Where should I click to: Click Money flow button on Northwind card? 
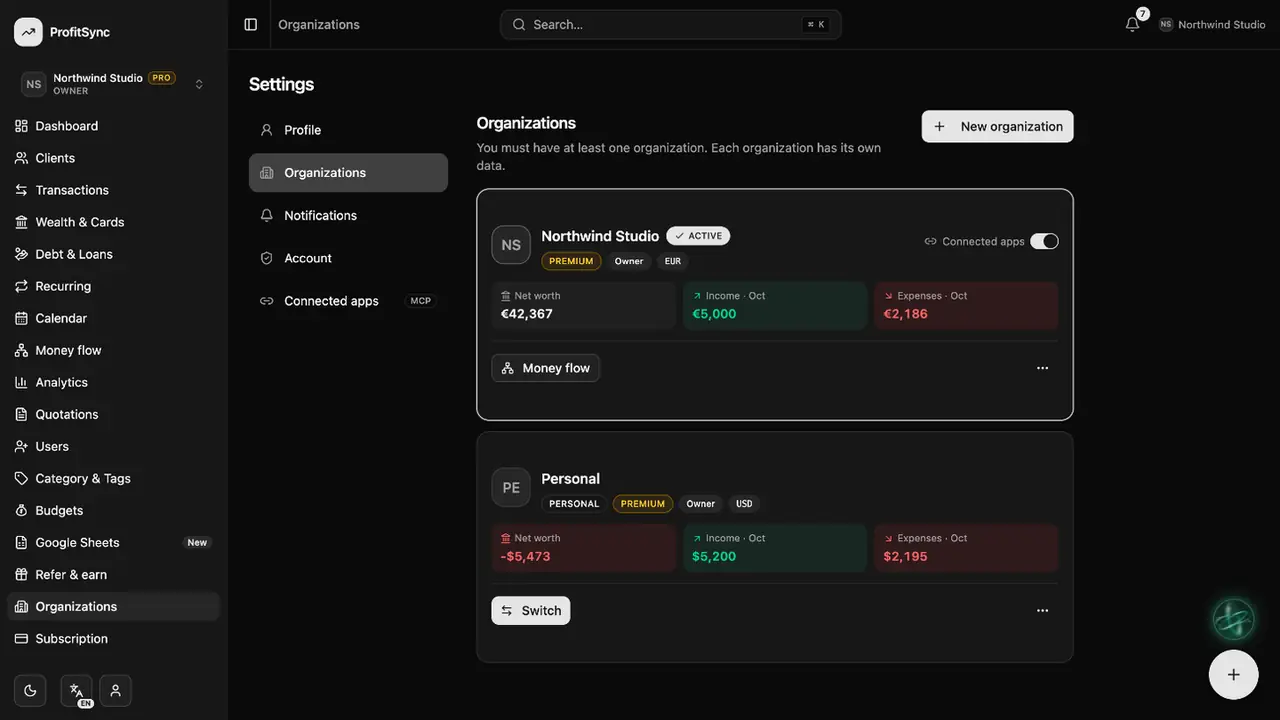point(545,368)
